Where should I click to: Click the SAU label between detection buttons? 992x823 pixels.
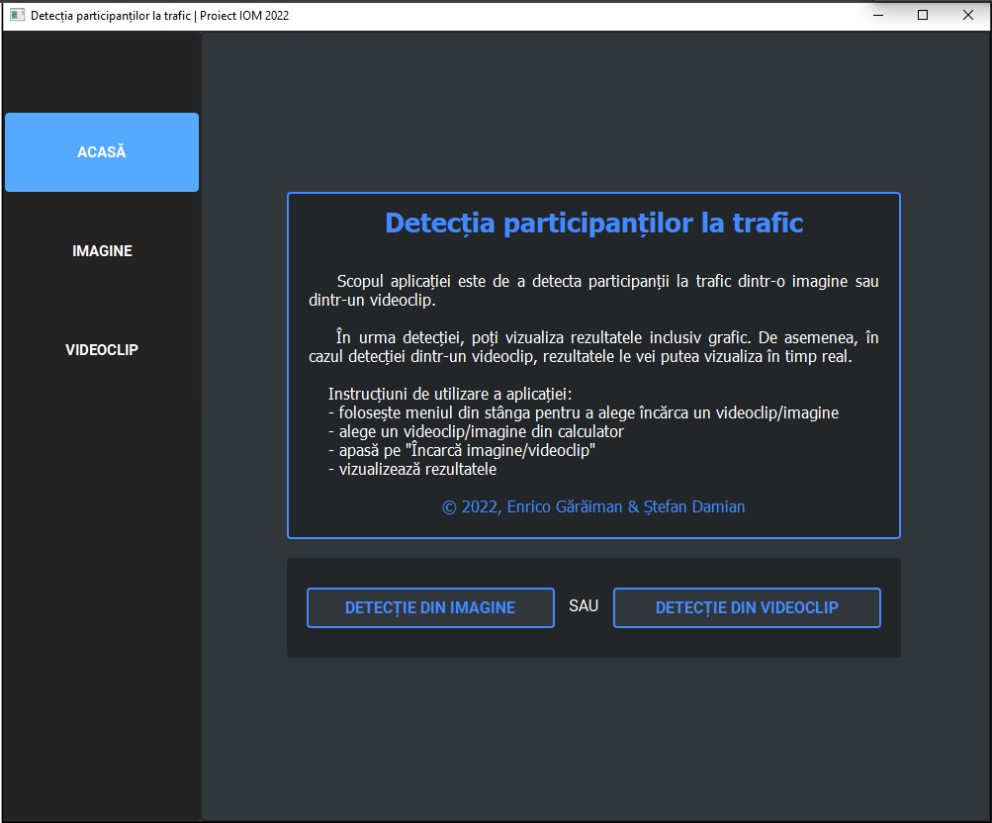(584, 605)
